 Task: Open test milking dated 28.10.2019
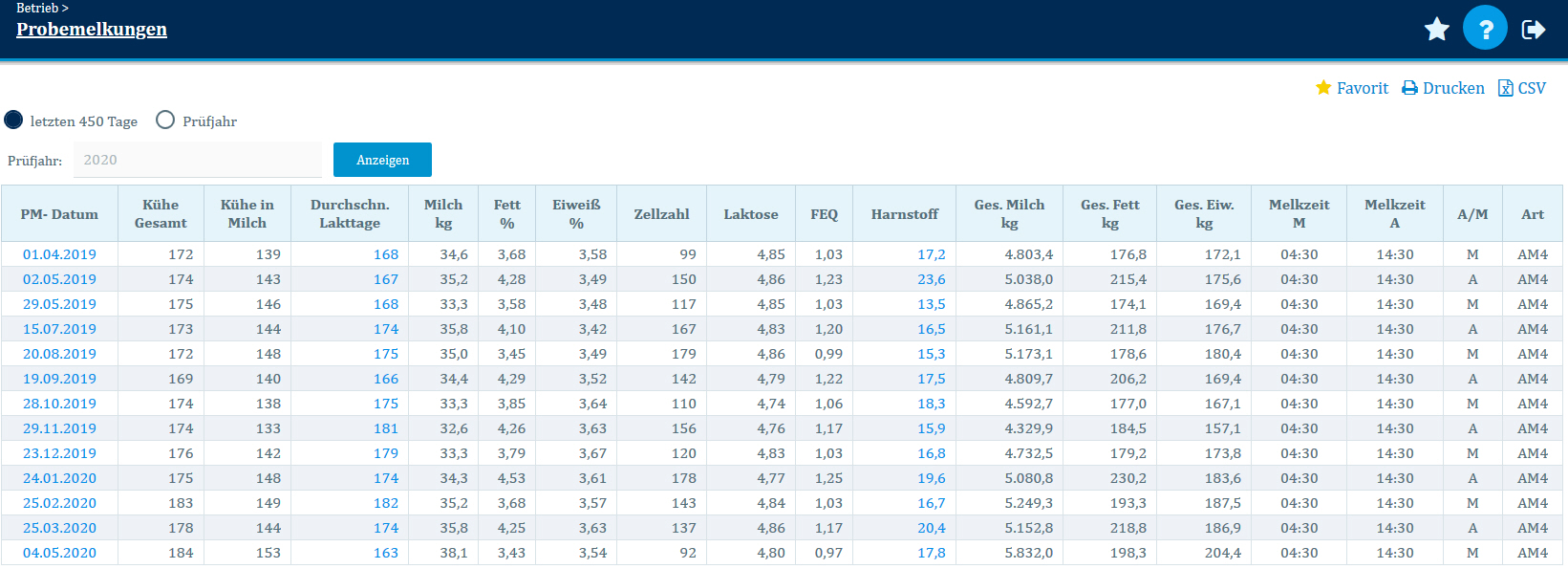(x=59, y=404)
